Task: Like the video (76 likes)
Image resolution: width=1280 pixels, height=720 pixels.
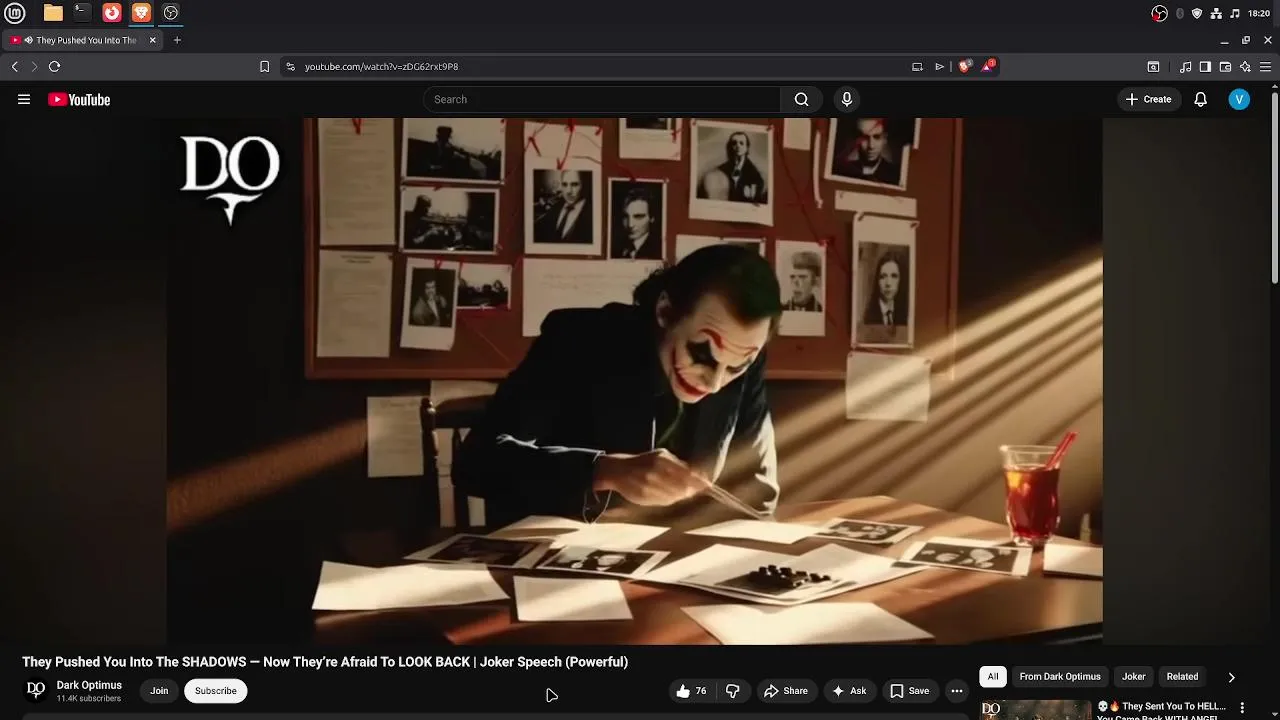Action: (692, 691)
